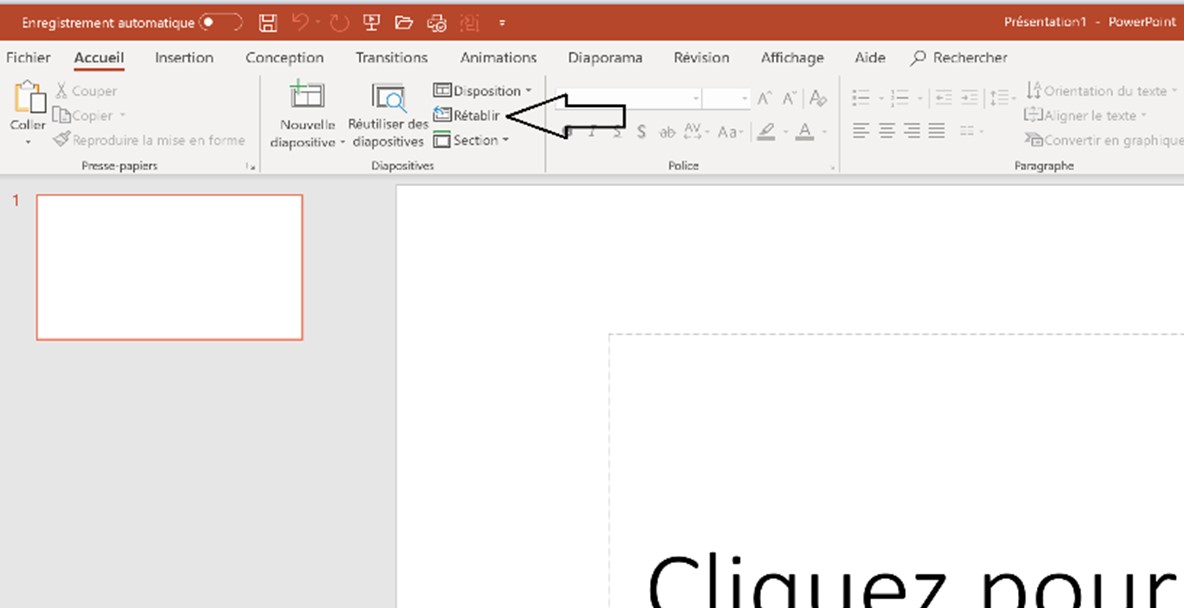Toggle the Enregistrement automatique switch
This screenshot has height=608, width=1184.
[x=220, y=21]
